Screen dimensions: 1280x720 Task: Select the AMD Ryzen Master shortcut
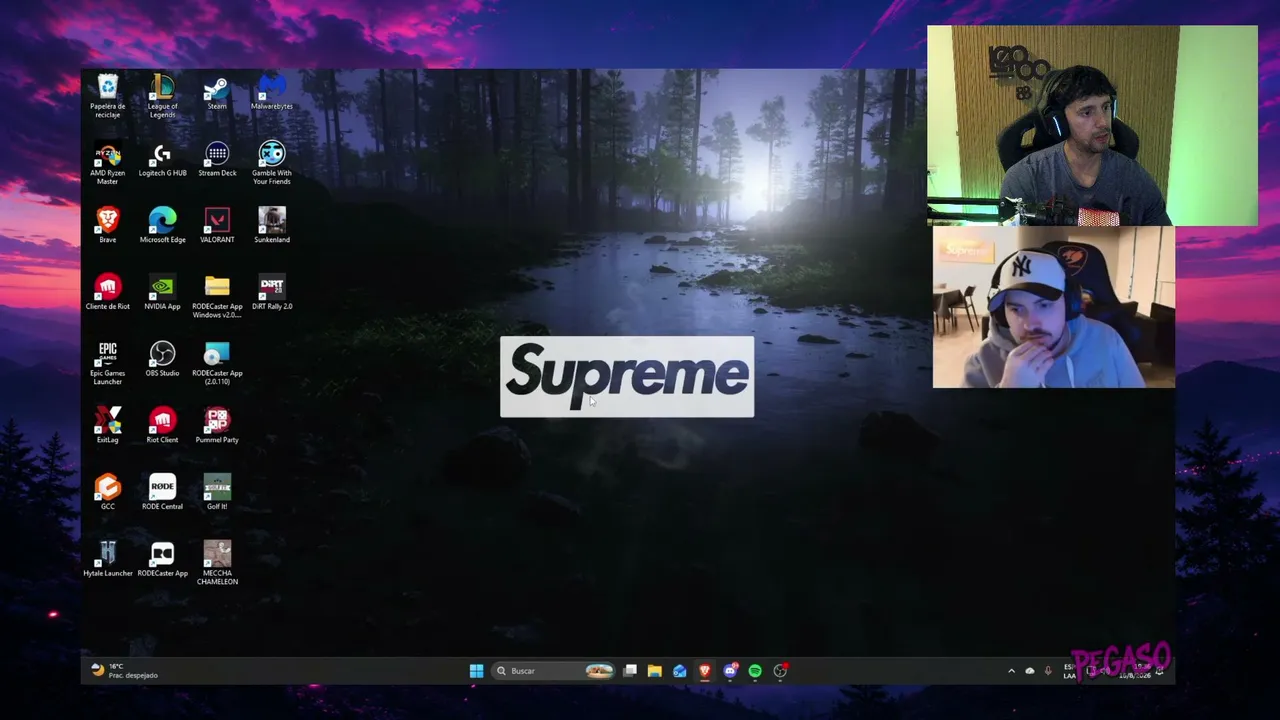(x=107, y=164)
